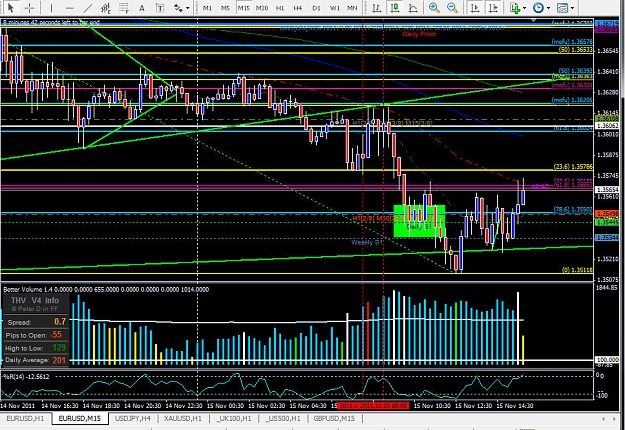
Task: Click the Spread value 0.7
Action: (x=60, y=322)
